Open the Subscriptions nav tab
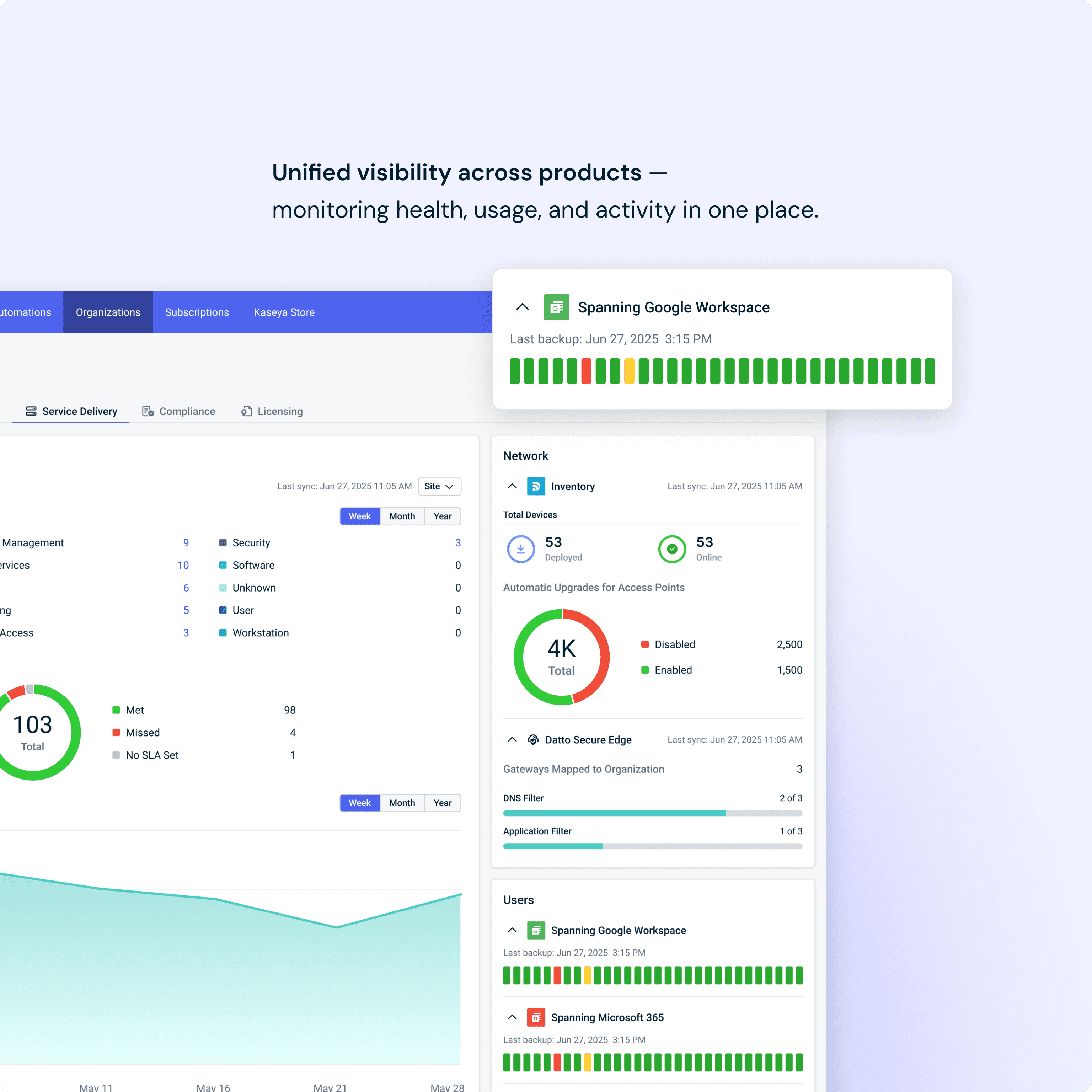The image size is (1092, 1092). click(197, 312)
